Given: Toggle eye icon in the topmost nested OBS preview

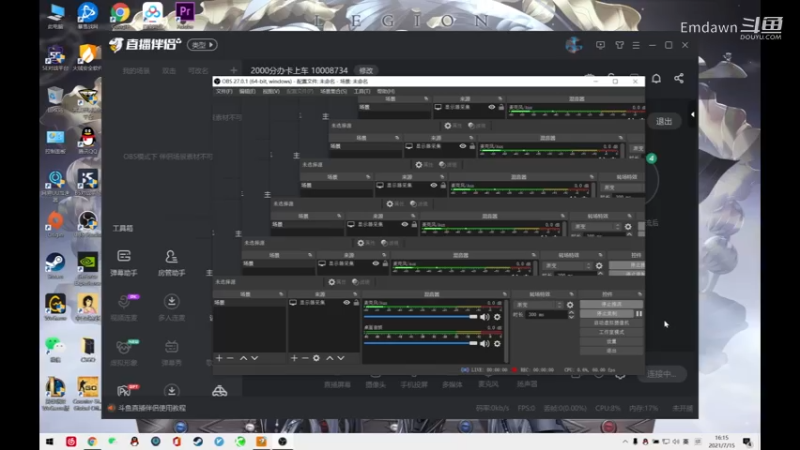Looking at the screenshot, I should click(491, 107).
